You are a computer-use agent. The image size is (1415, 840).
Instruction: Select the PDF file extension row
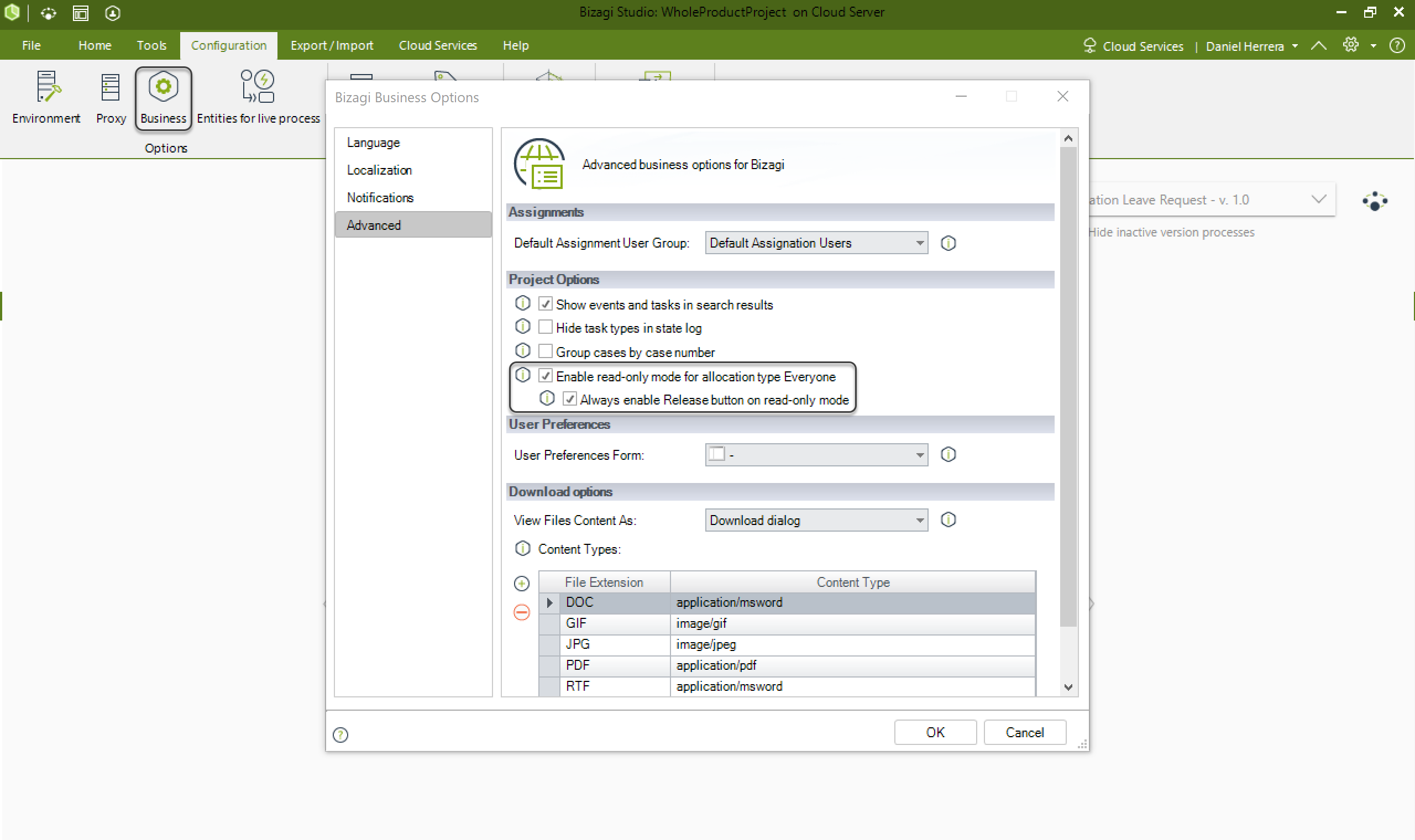[x=787, y=665]
